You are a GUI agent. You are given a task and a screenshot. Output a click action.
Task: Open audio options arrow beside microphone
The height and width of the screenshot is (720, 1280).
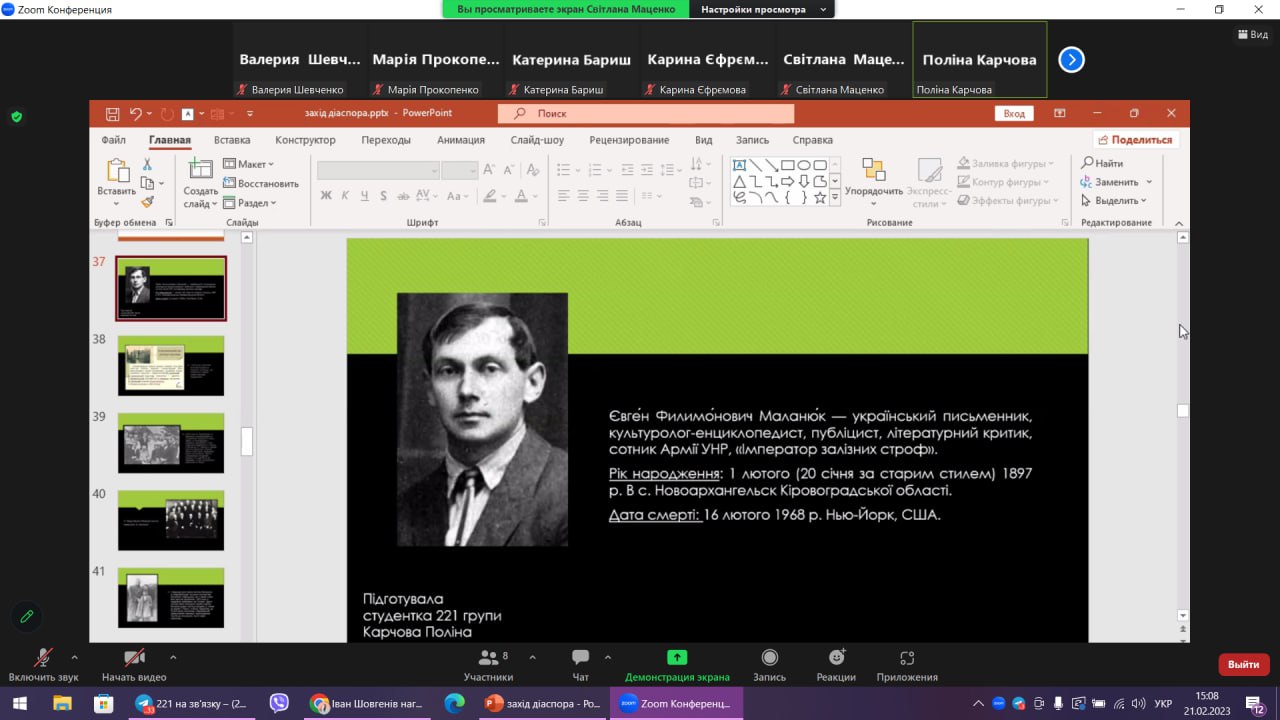tap(74, 657)
